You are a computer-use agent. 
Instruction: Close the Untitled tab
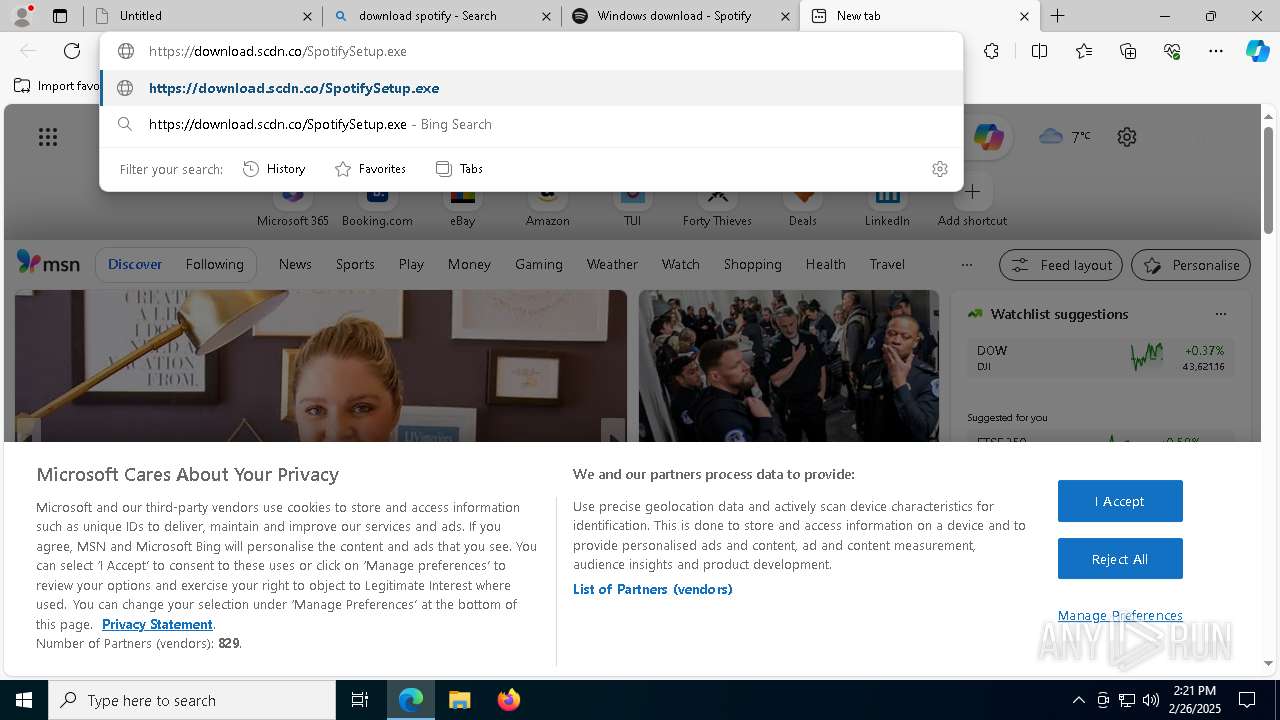click(307, 16)
